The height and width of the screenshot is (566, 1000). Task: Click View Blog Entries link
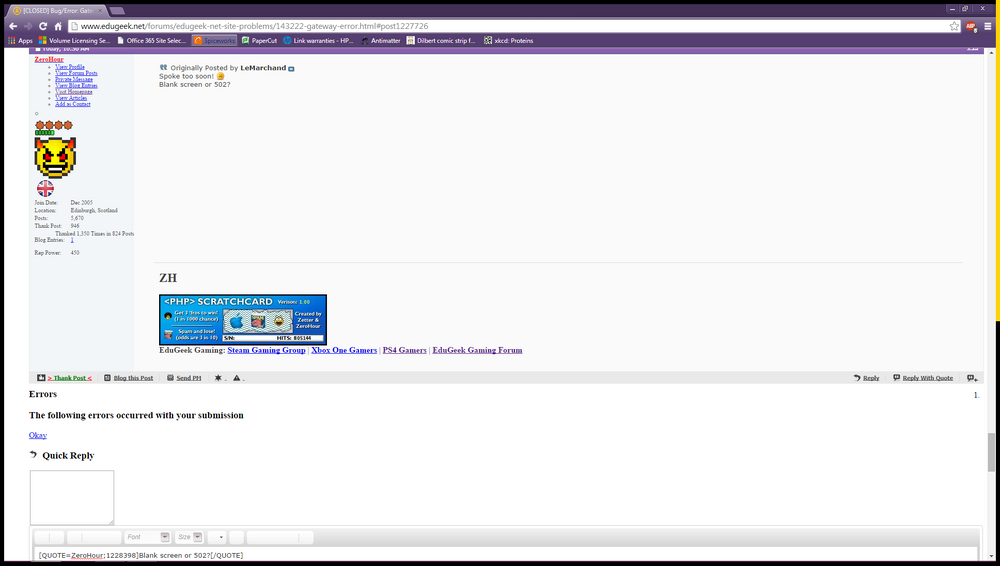coord(76,86)
